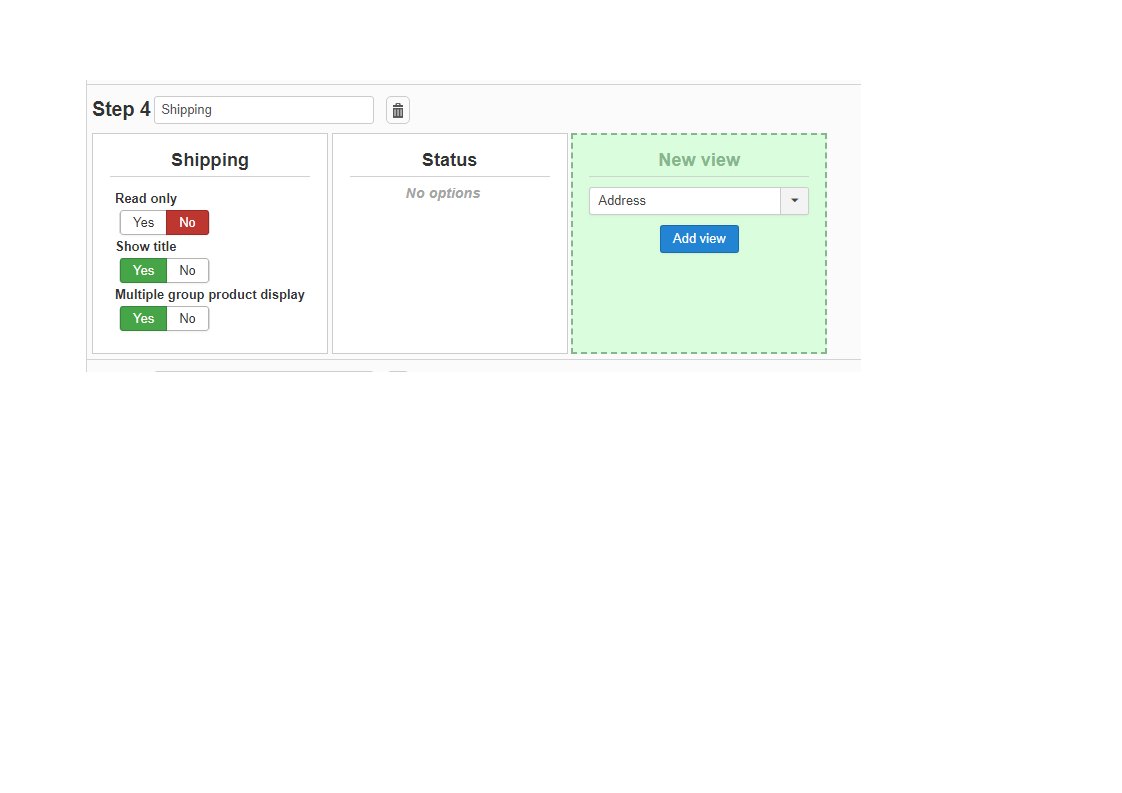Click the No options text
The image size is (1122, 793).
click(443, 193)
